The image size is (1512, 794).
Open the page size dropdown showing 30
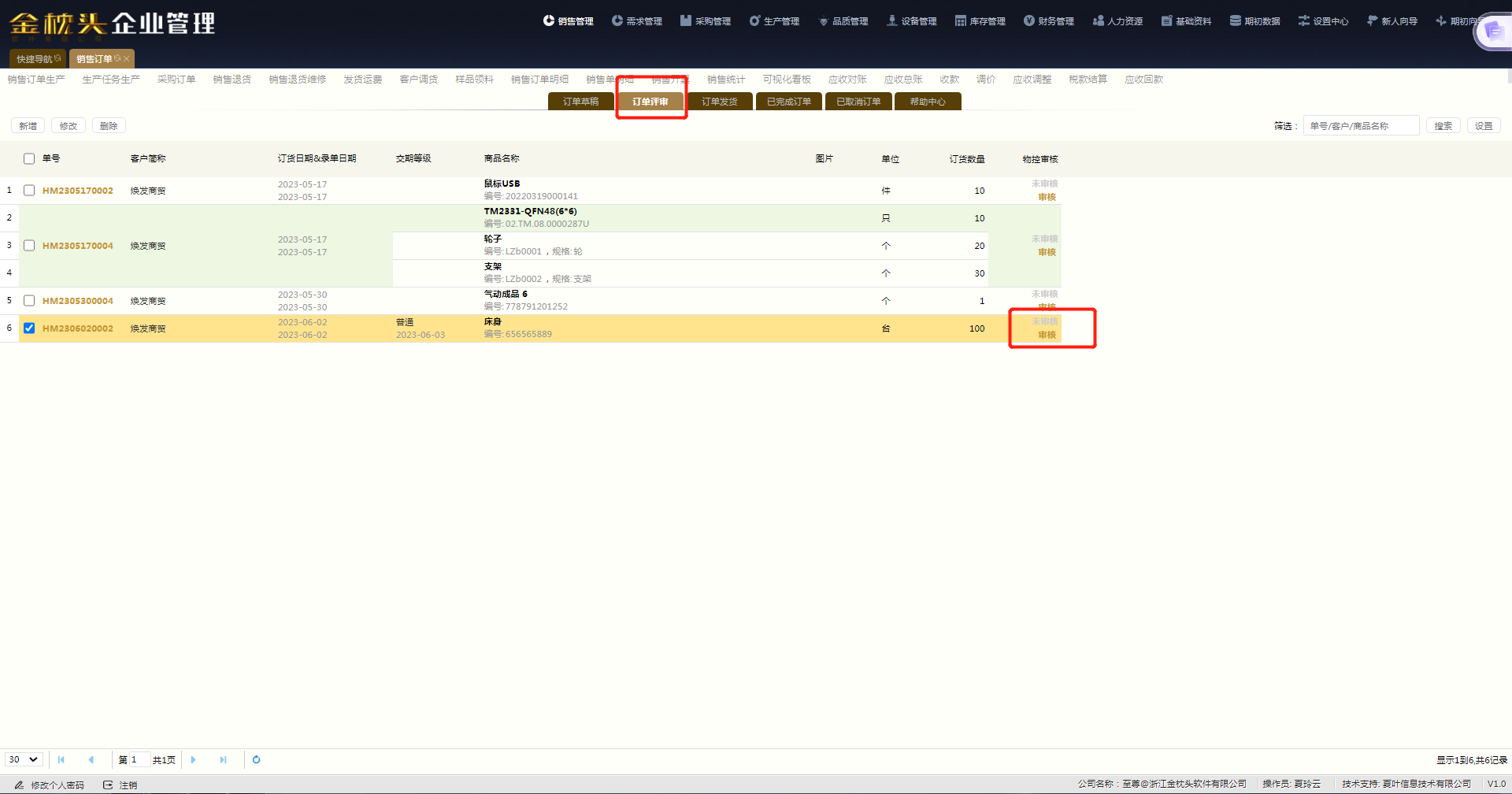pyautogui.click(x=24, y=759)
